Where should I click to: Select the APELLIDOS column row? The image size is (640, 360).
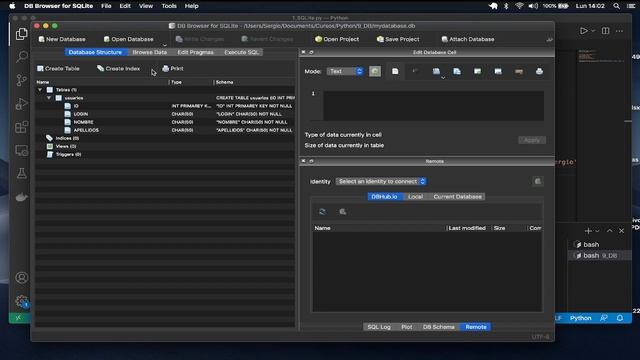(165, 130)
